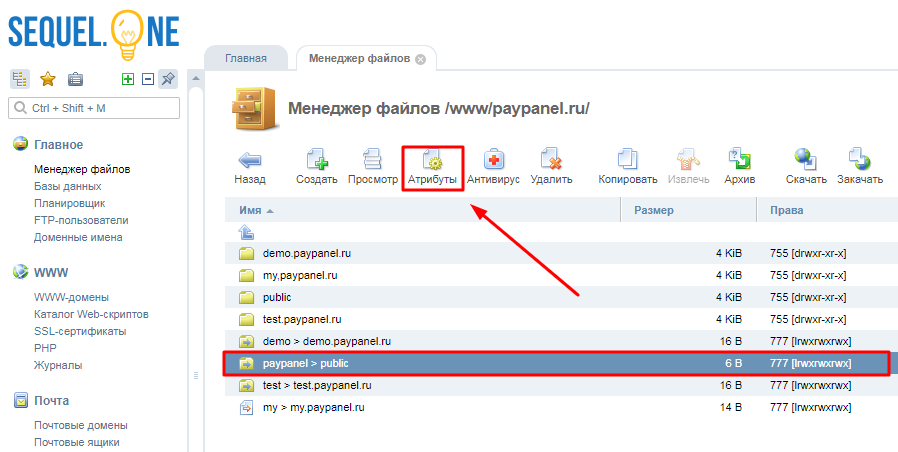This screenshot has height=452, width=898.
Task: Open SSL-сертификаты in sidebar
Action: [80, 331]
